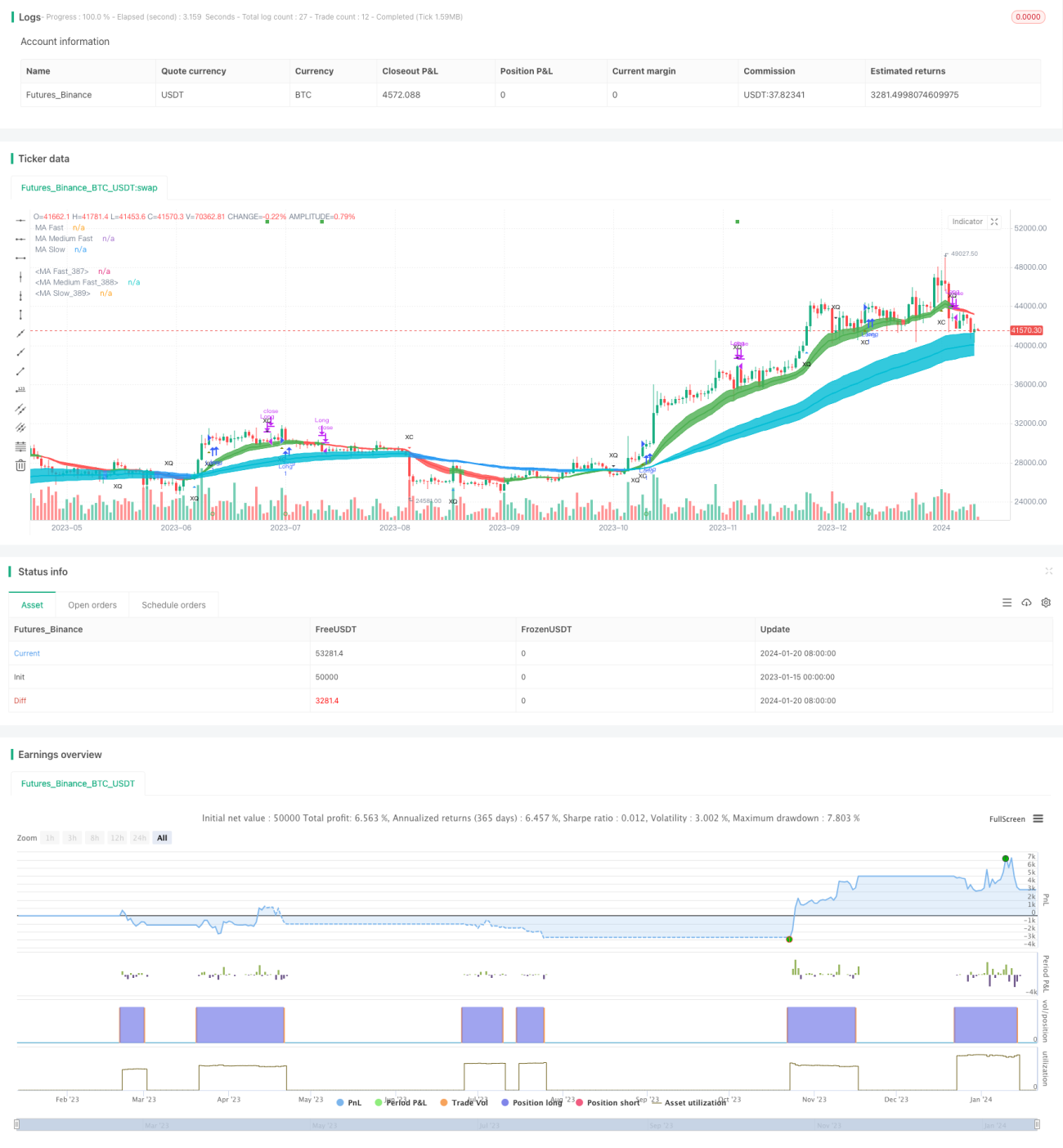
Task: Click the Commission value USDT:37.82341
Action: [774, 95]
